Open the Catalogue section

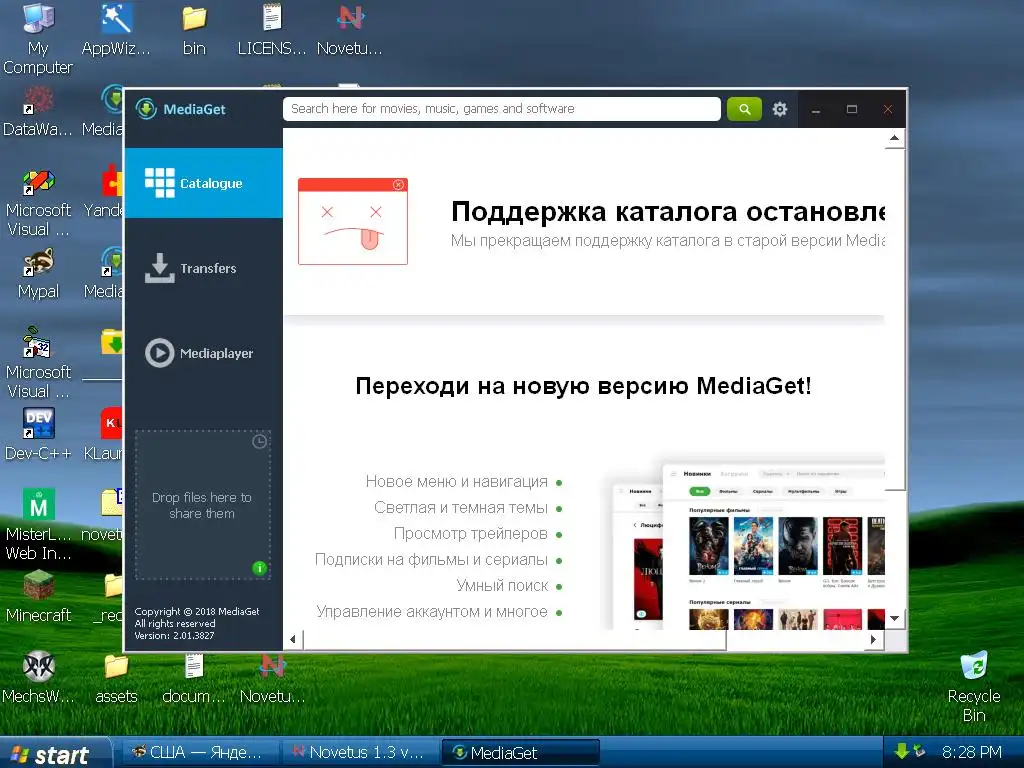point(203,183)
